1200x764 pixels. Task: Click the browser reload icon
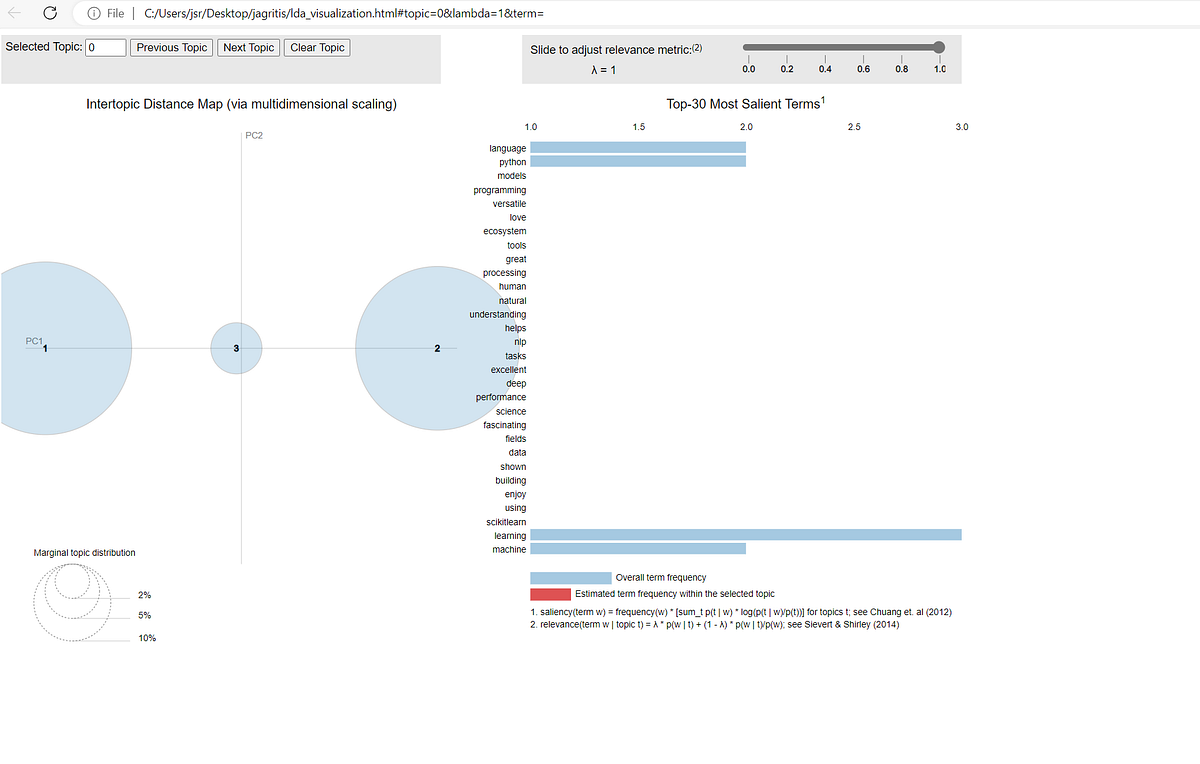coord(48,13)
